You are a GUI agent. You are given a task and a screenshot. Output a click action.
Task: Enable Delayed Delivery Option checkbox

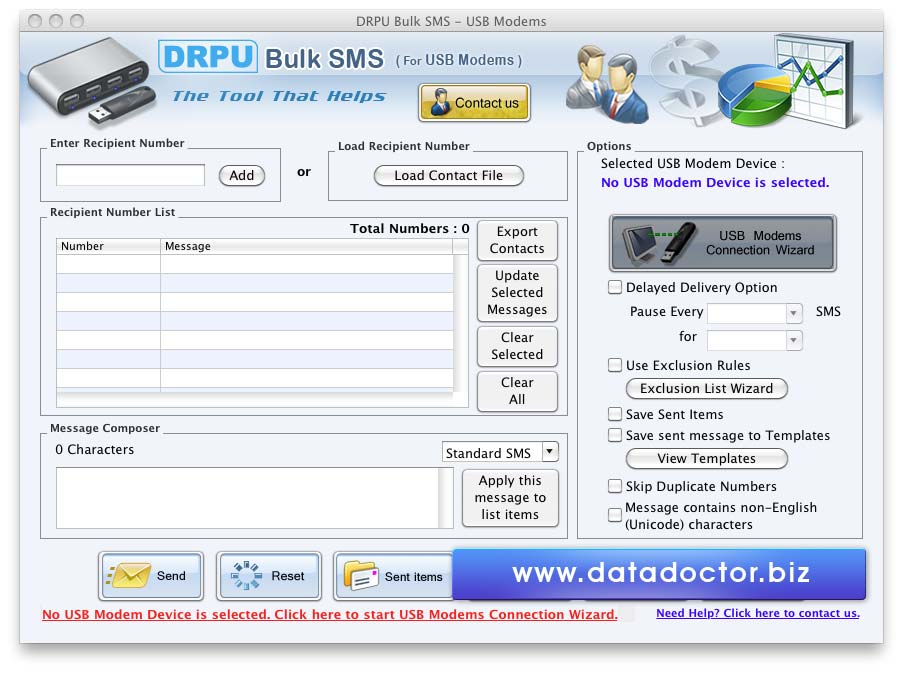click(x=615, y=287)
